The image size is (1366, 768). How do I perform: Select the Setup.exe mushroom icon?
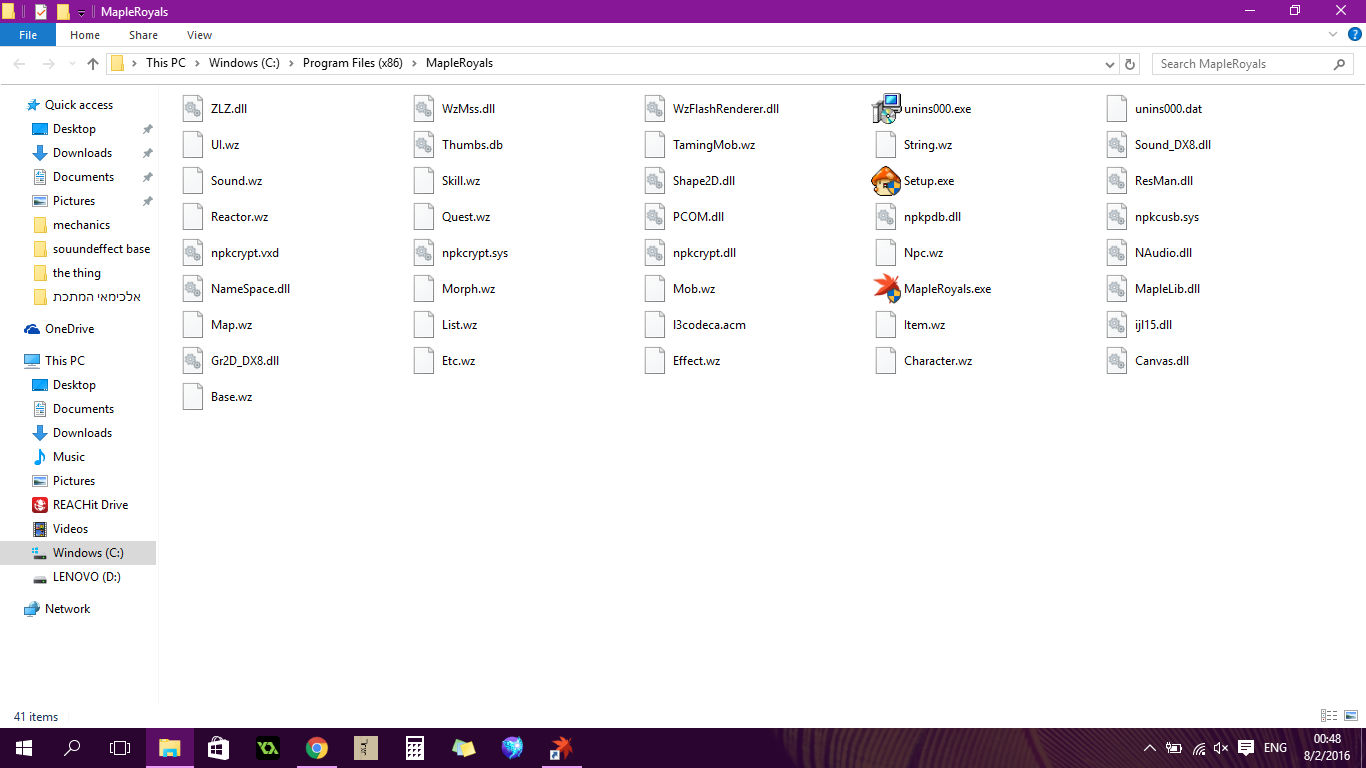(886, 181)
